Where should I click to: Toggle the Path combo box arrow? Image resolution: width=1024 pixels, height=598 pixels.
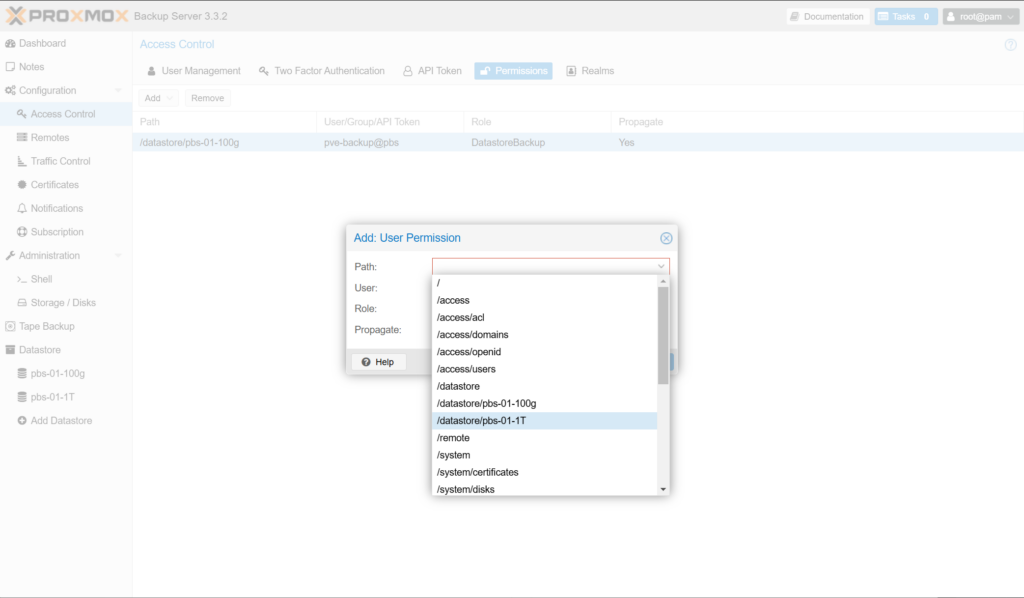(661, 267)
